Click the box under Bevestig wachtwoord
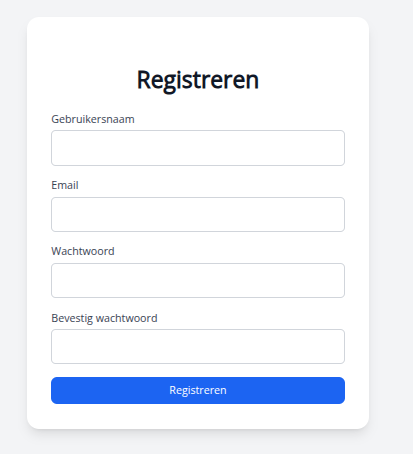Screen dimensions: 413x454 (198, 346)
